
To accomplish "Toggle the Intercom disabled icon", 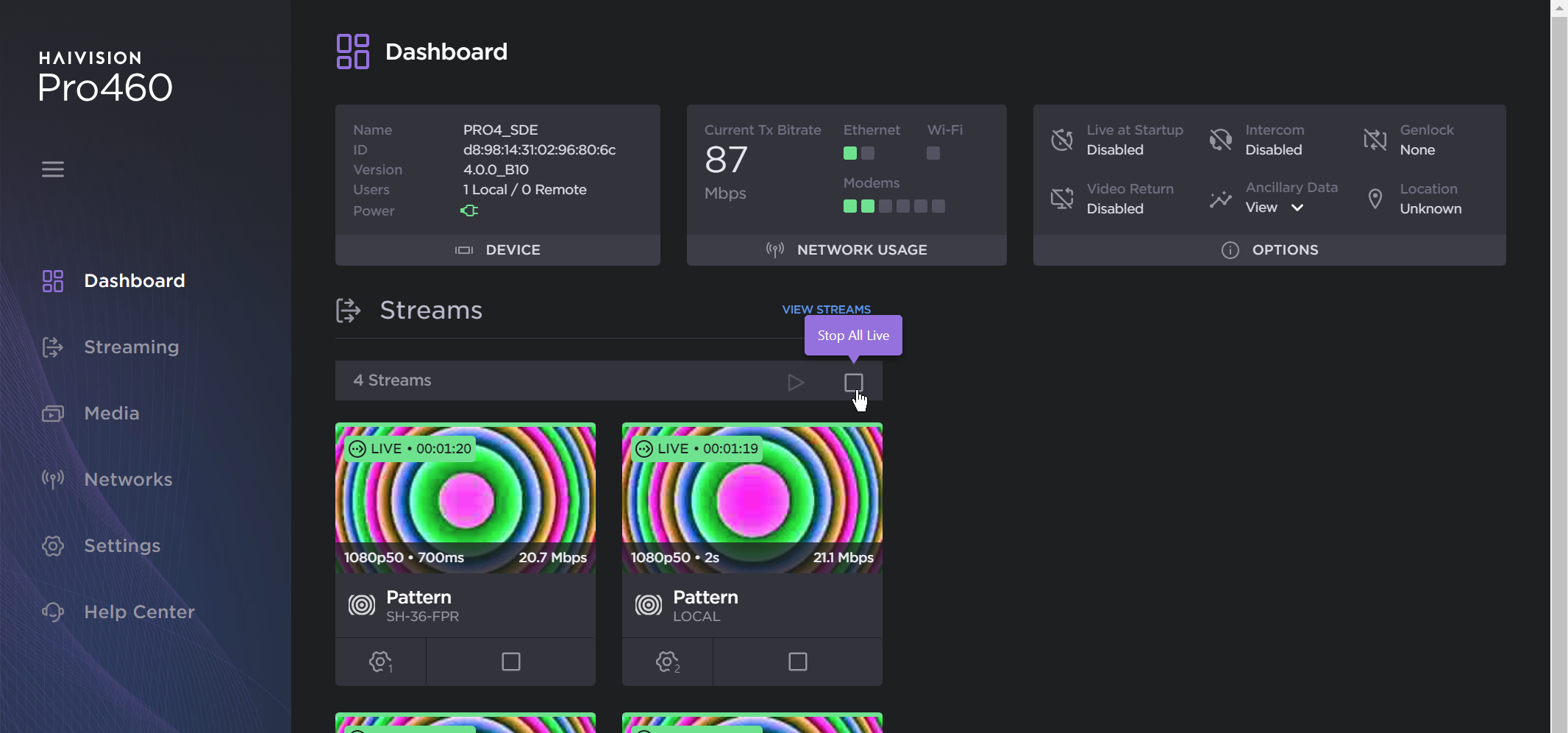I will pyautogui.click(x=1220, y=140).
